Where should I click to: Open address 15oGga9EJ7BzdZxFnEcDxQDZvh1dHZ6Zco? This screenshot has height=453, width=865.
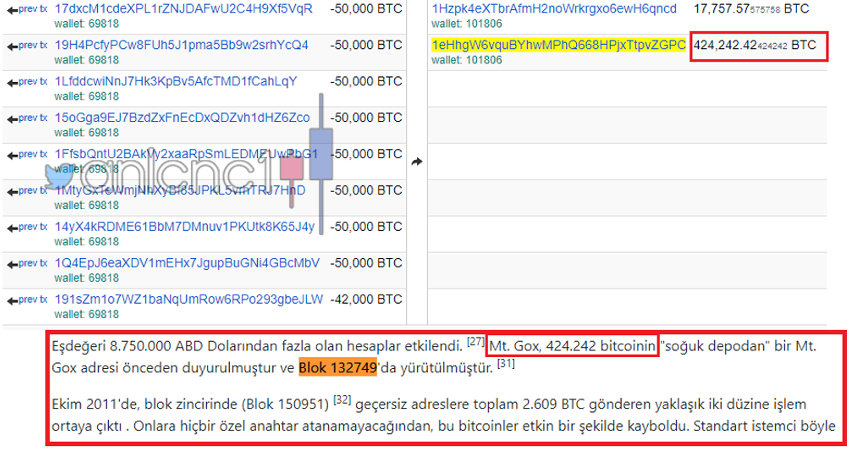[182, 118]
